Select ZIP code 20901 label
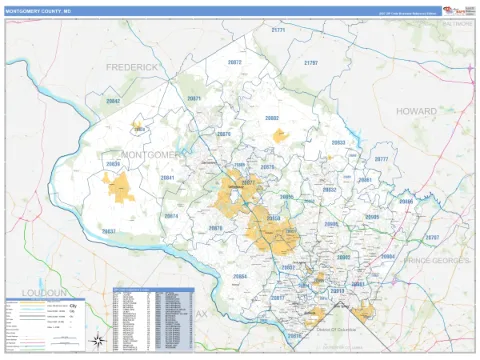 (x=358, y=284)
